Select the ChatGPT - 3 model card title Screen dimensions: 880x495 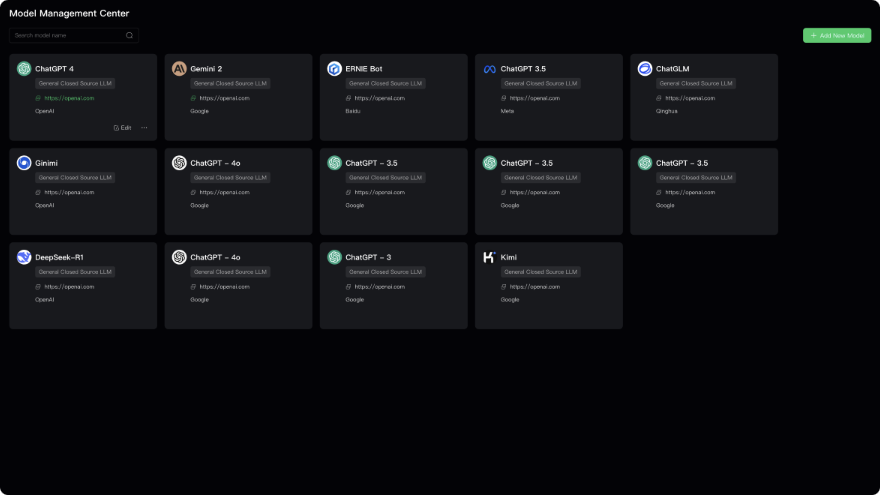click(368, 257)
